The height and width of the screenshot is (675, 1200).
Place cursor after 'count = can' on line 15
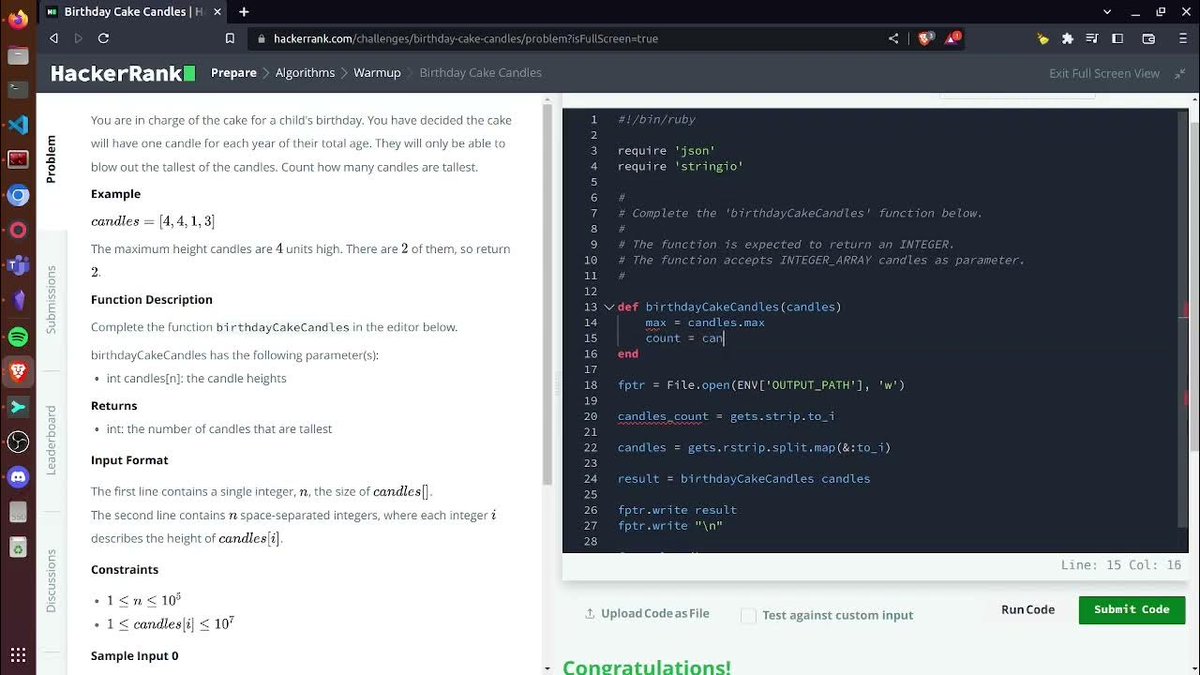724,338
